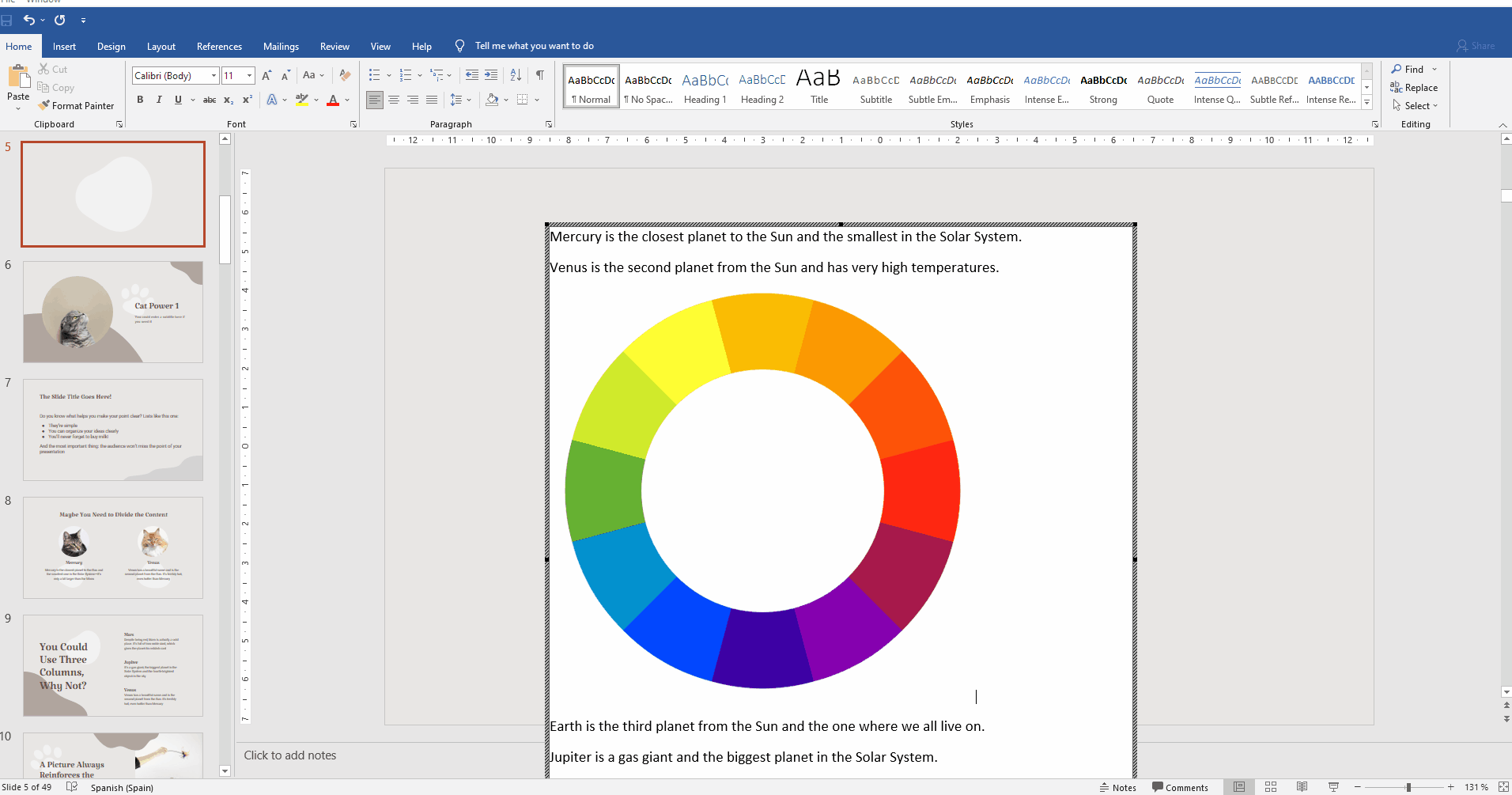Screen dimensions: 1512x795
Task: Toggle italic text formatting
Action: [159, 100]
